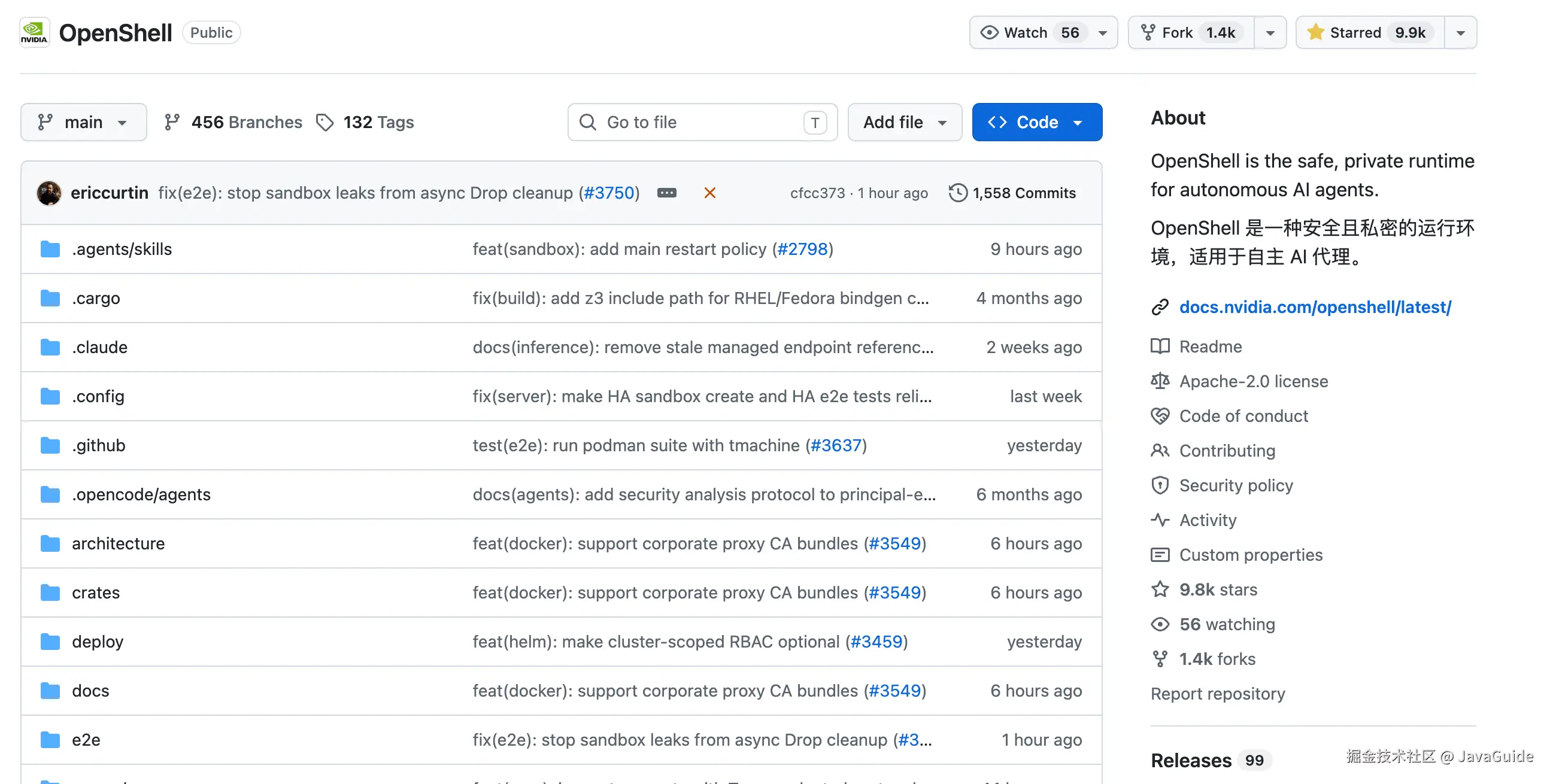
Task: Open pull request #3637 in .github row
Action: coord(836,445)
